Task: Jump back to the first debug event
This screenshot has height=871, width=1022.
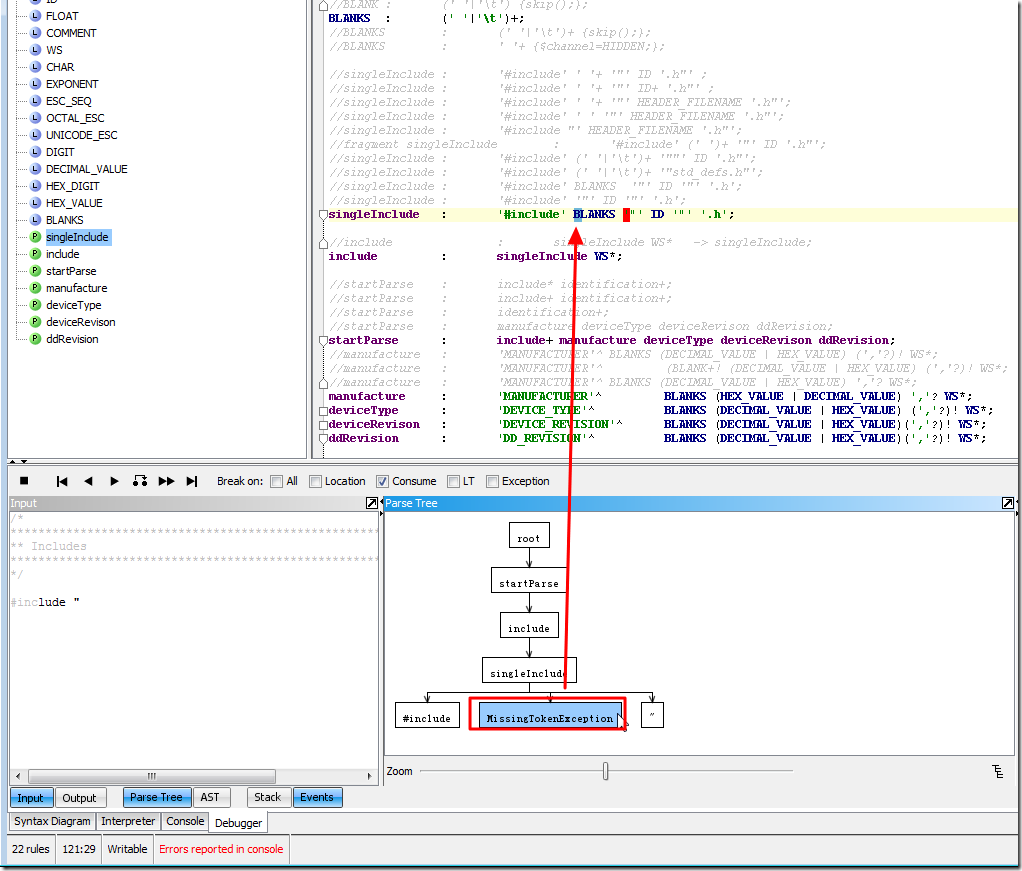Action: coord(62,481)
